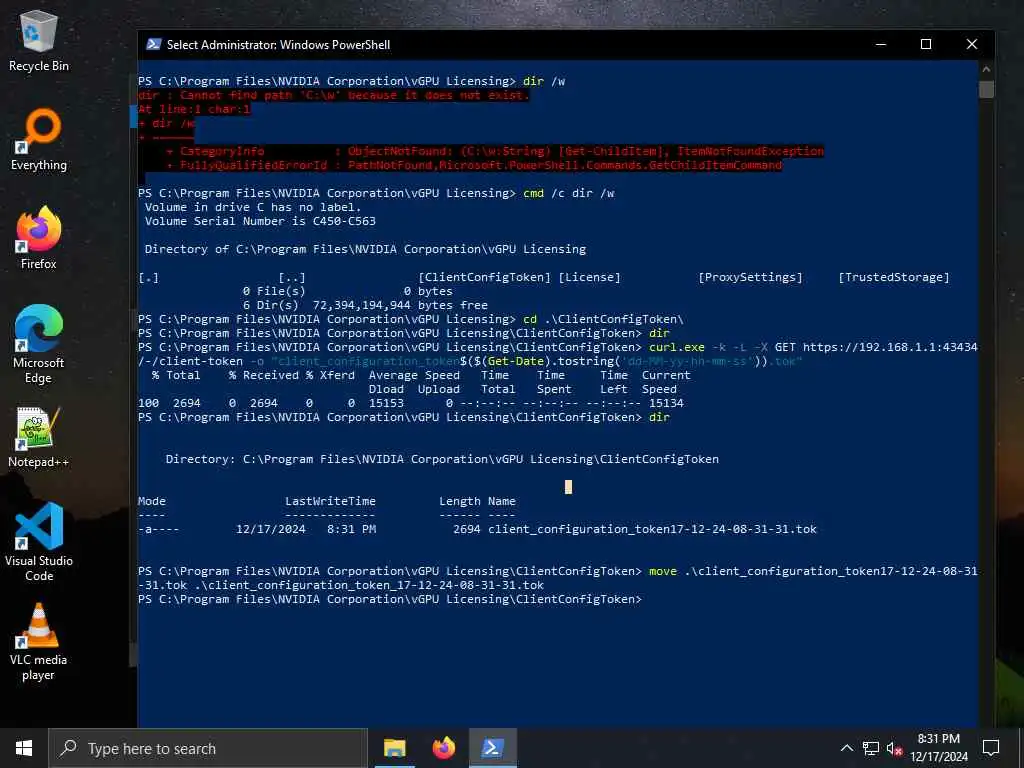1024x768 pixels.
Task: Open the notification center icon
Action: point(991,748)
